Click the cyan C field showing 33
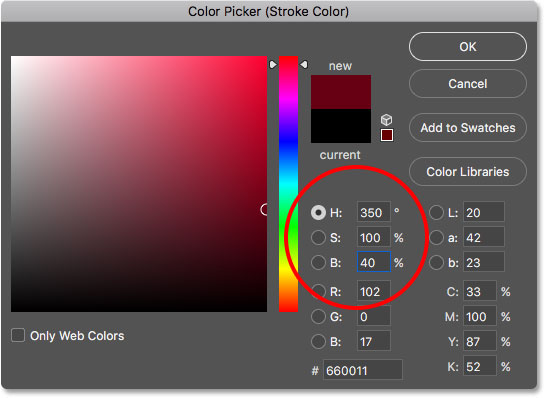This screenshot has height=398, width=545. (480, 291)
